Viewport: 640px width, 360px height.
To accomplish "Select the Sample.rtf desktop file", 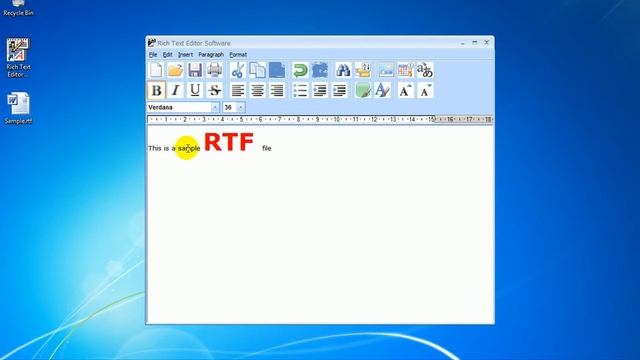I will (x=18, y=108).
